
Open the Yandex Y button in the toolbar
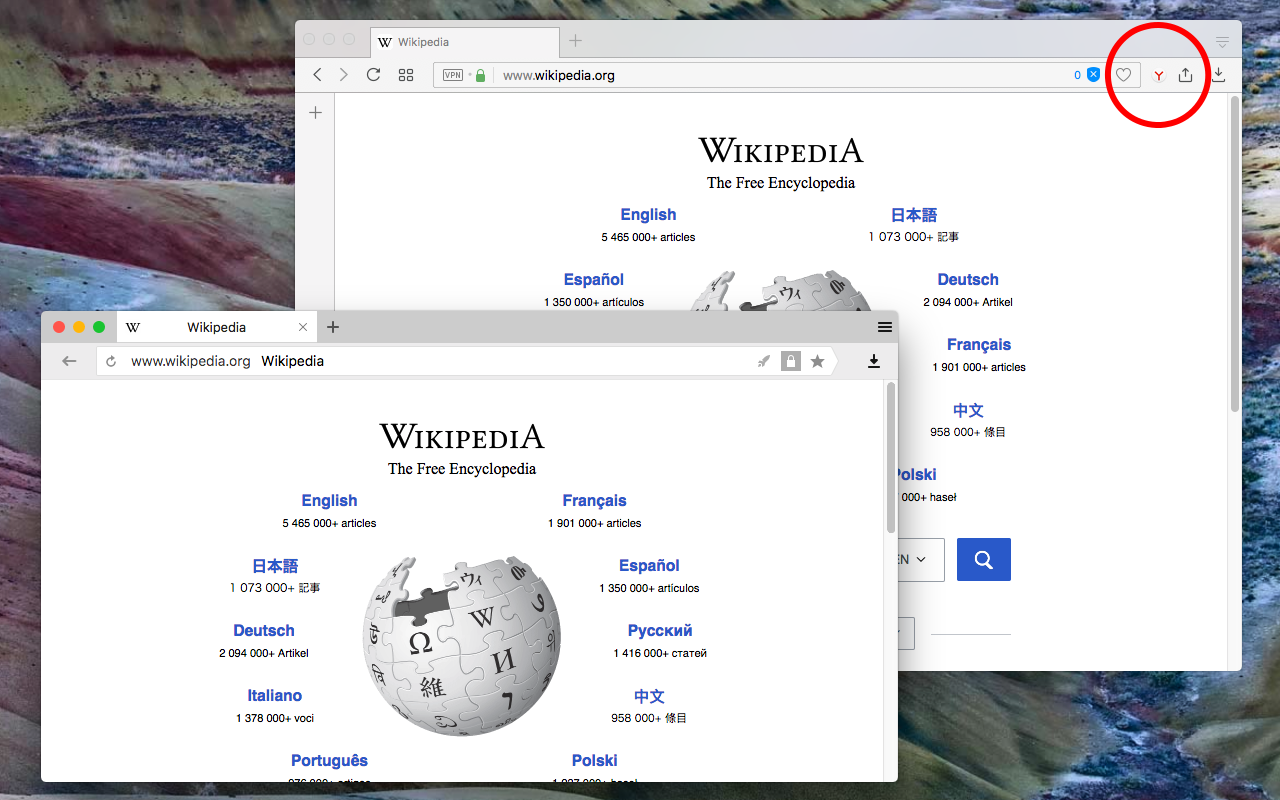1158,74
